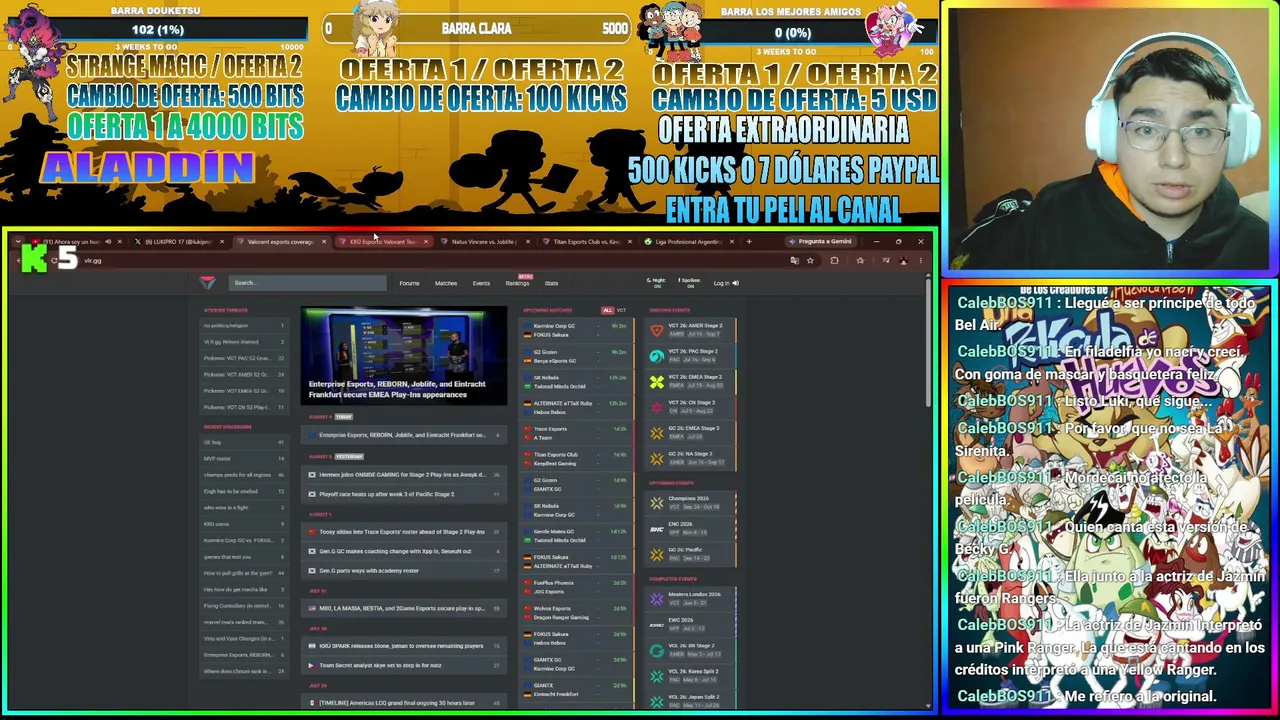This screenshot has width=1280, height=720.
Task: Open Playoff race heats up Pacific article
Action: 405,494
